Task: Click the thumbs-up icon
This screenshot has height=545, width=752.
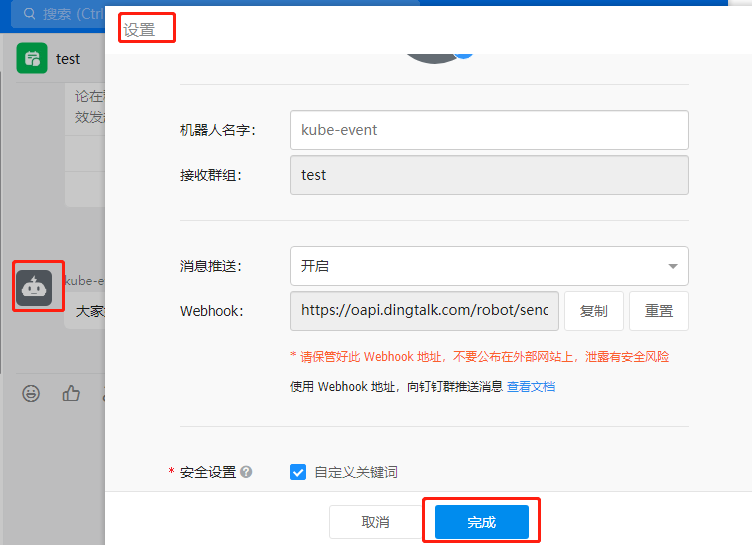Action: [71, 393]
